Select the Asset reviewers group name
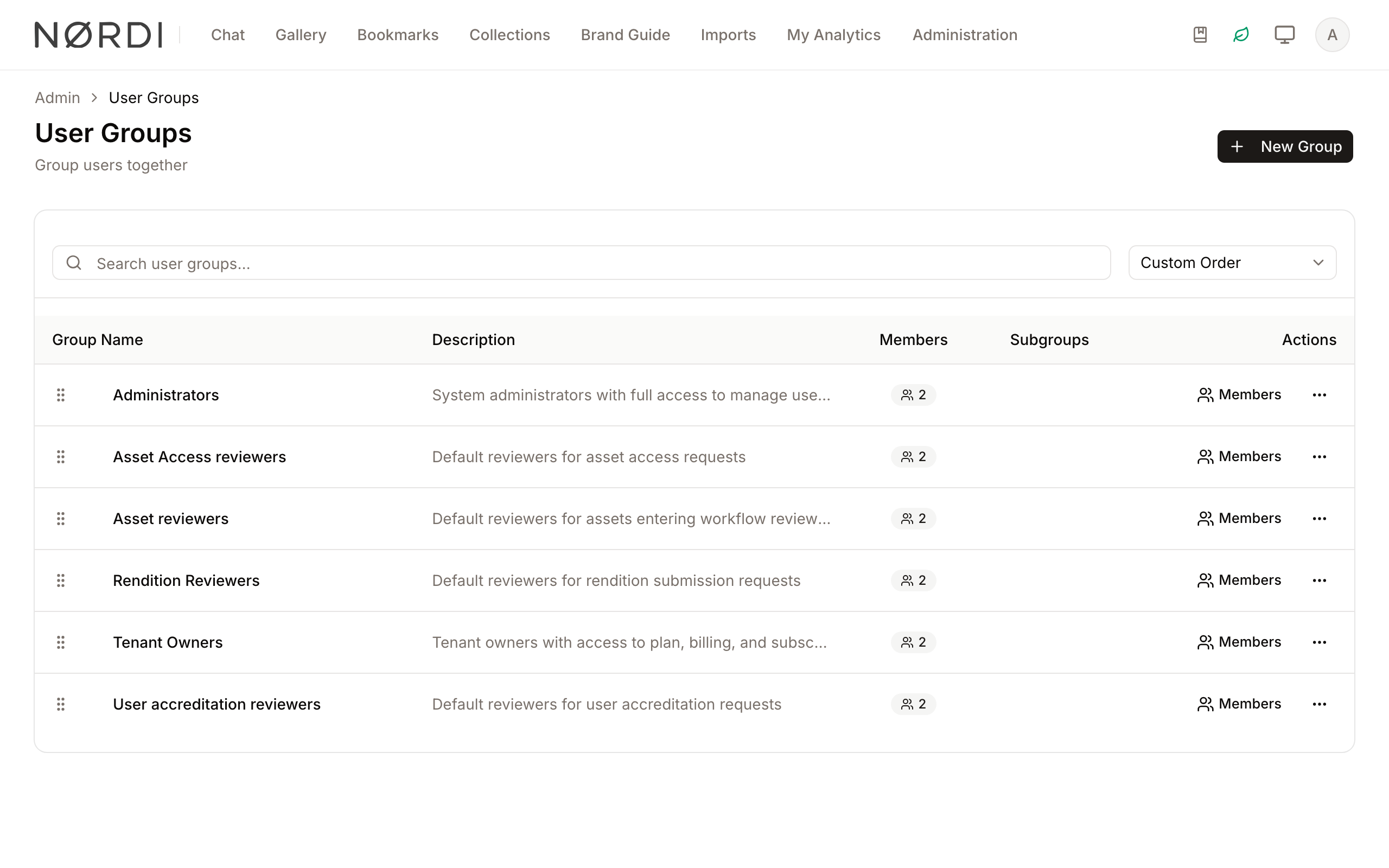Viewport: 1389px width, 868px height. pos(170,519)
